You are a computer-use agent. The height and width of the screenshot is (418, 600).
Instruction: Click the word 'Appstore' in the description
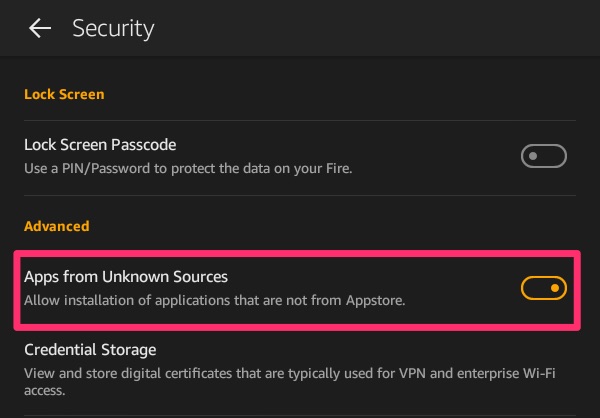(375, 300)
